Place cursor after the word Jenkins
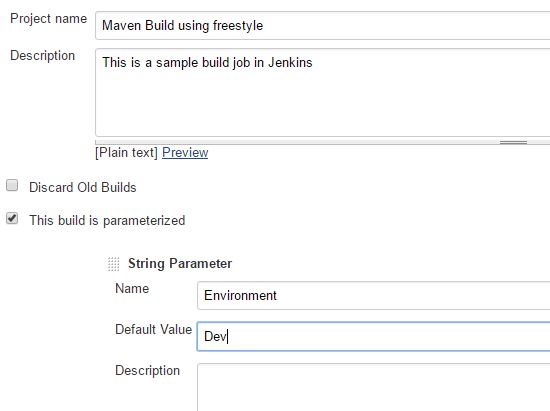550x411 pixels. click(x=313, y=62)
